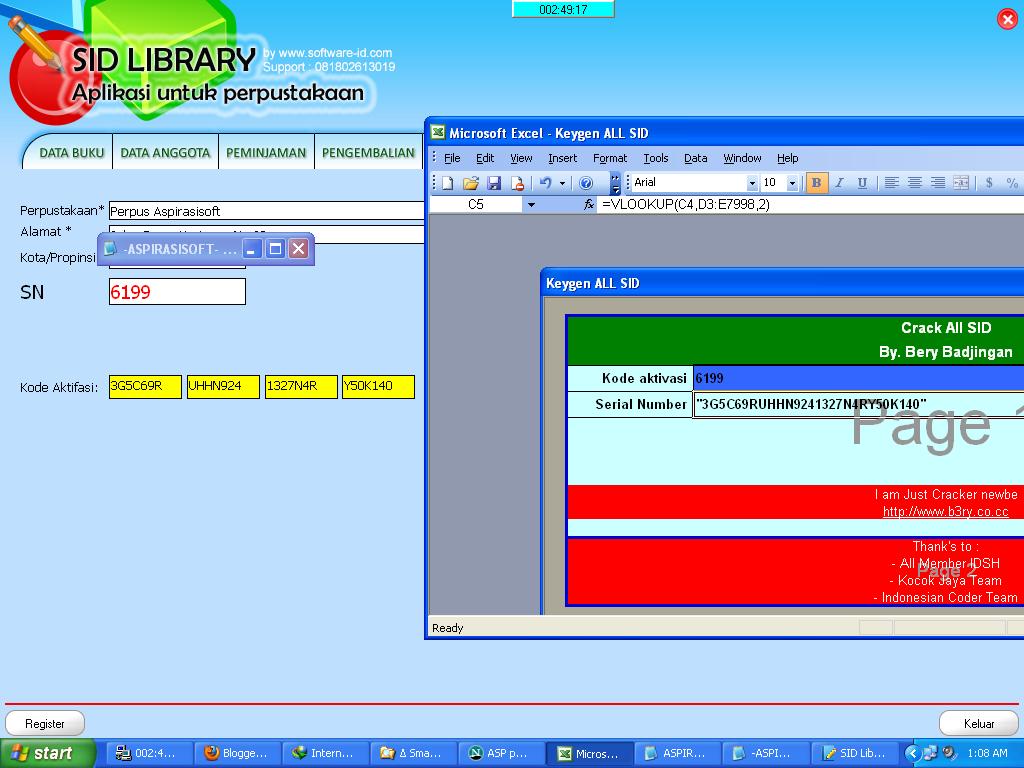
Task: Expand hidden system tray icons arrow
Action: [x=912, y=753]
